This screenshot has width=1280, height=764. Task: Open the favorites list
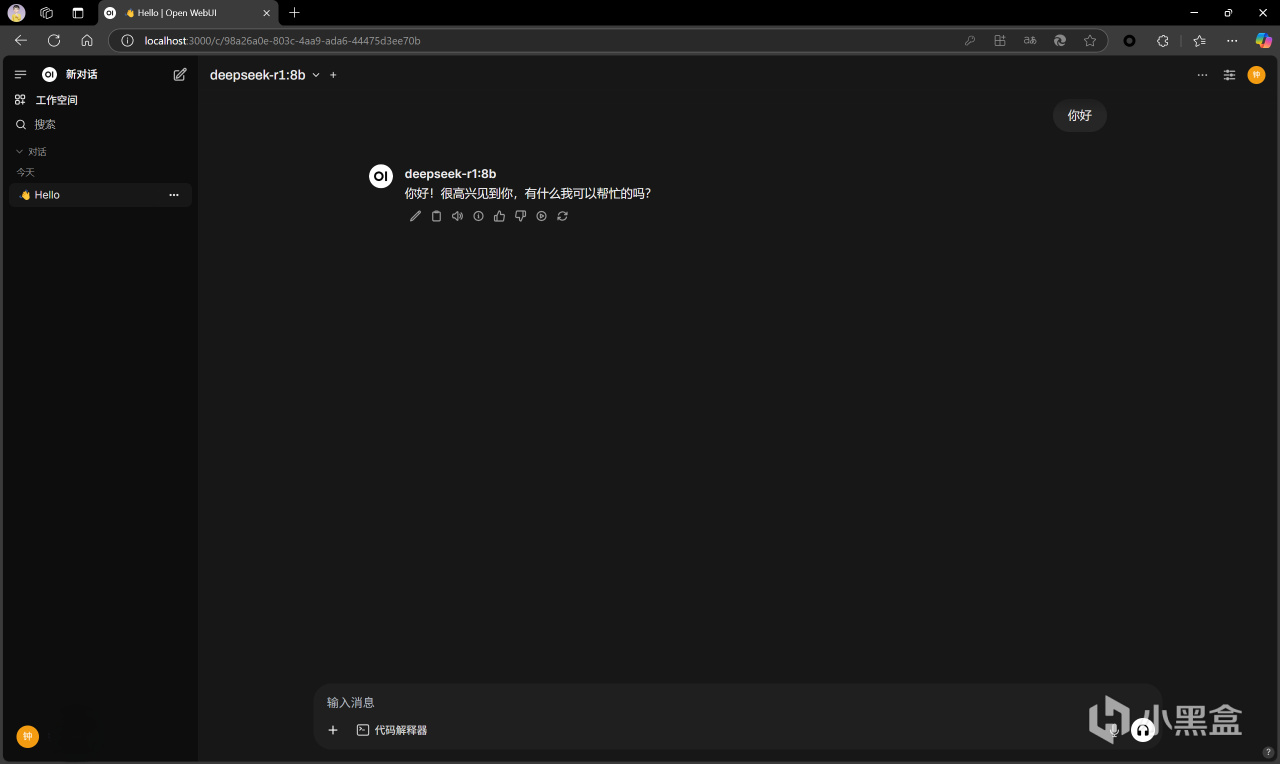1199,41
